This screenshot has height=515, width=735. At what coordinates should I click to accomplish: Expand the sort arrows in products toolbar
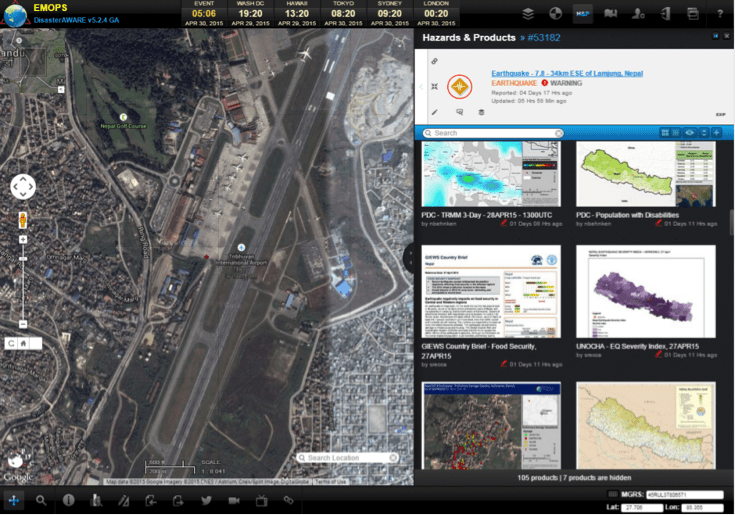(703, 133)
